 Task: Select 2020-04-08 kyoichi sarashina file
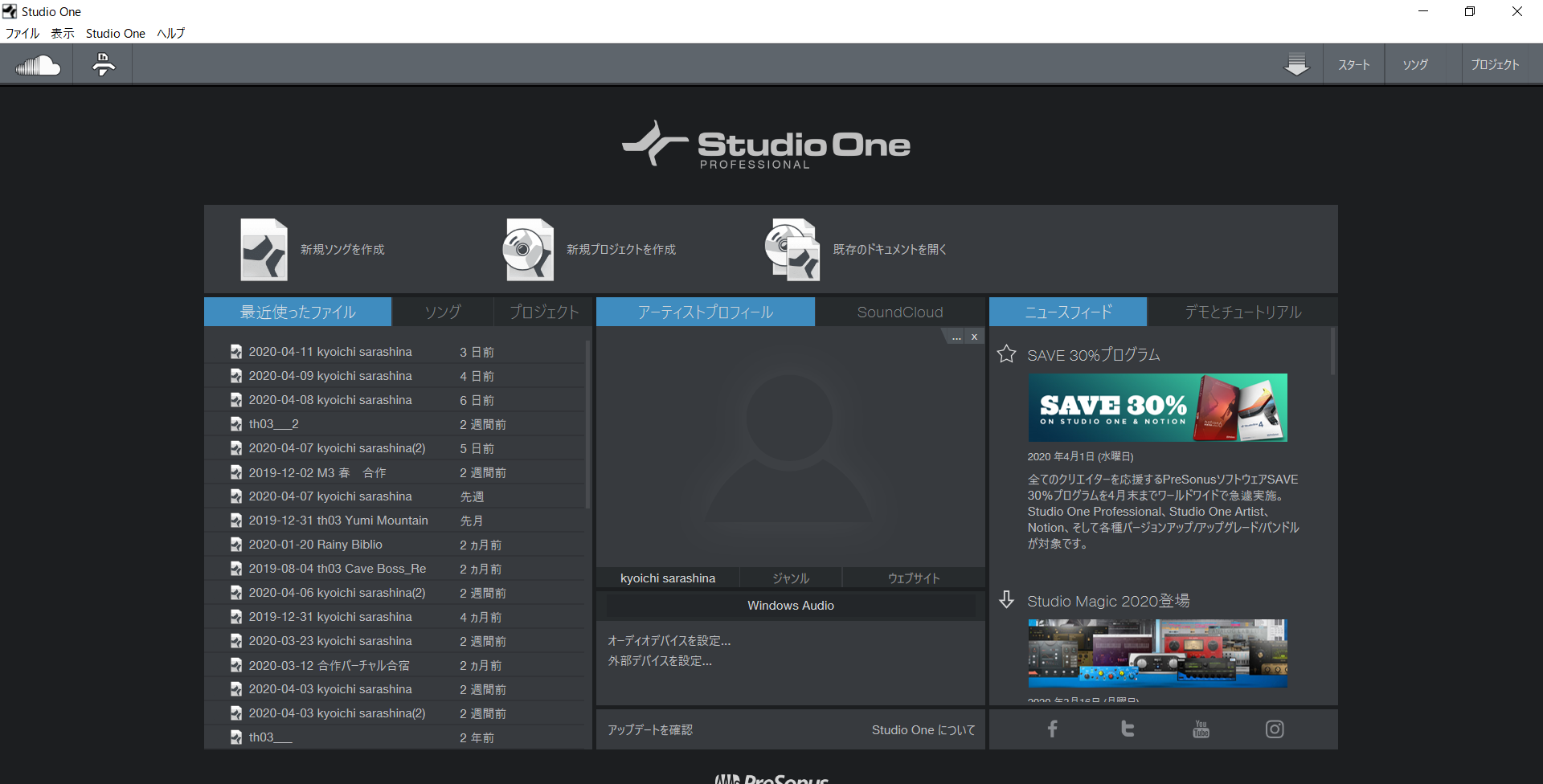coord(395,400)
